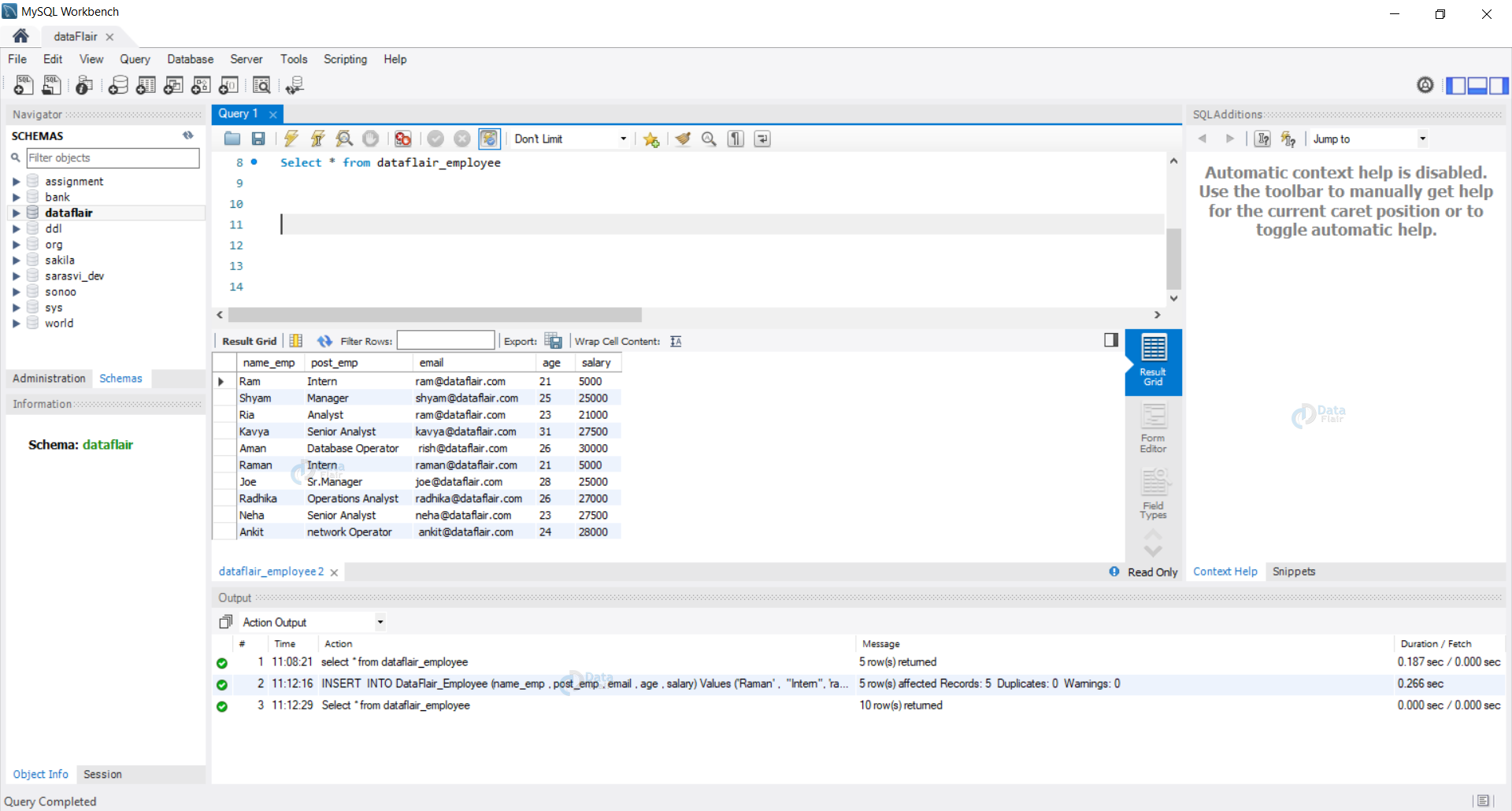Click the editor horizontal scrollbar thumb
The width and height of the screenshot is (1512, 811).
pos(435,315)
